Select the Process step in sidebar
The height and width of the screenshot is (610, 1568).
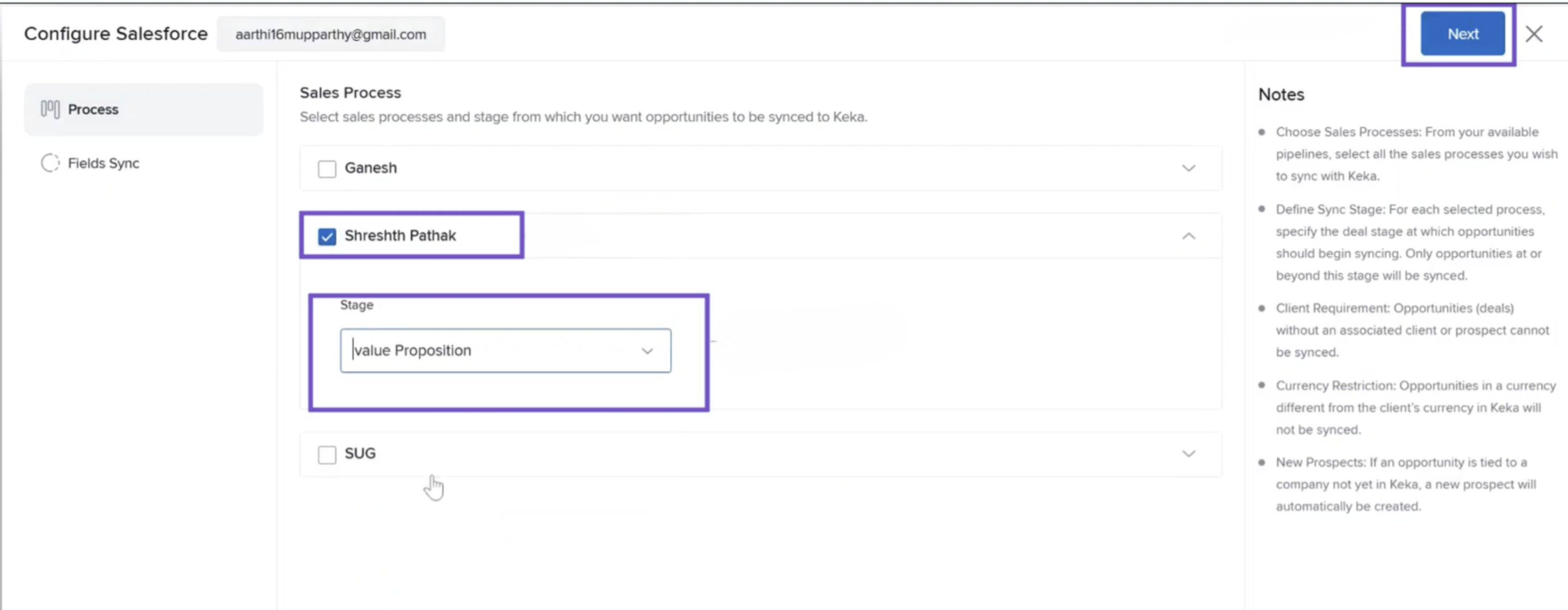click(x=93, y=109)
